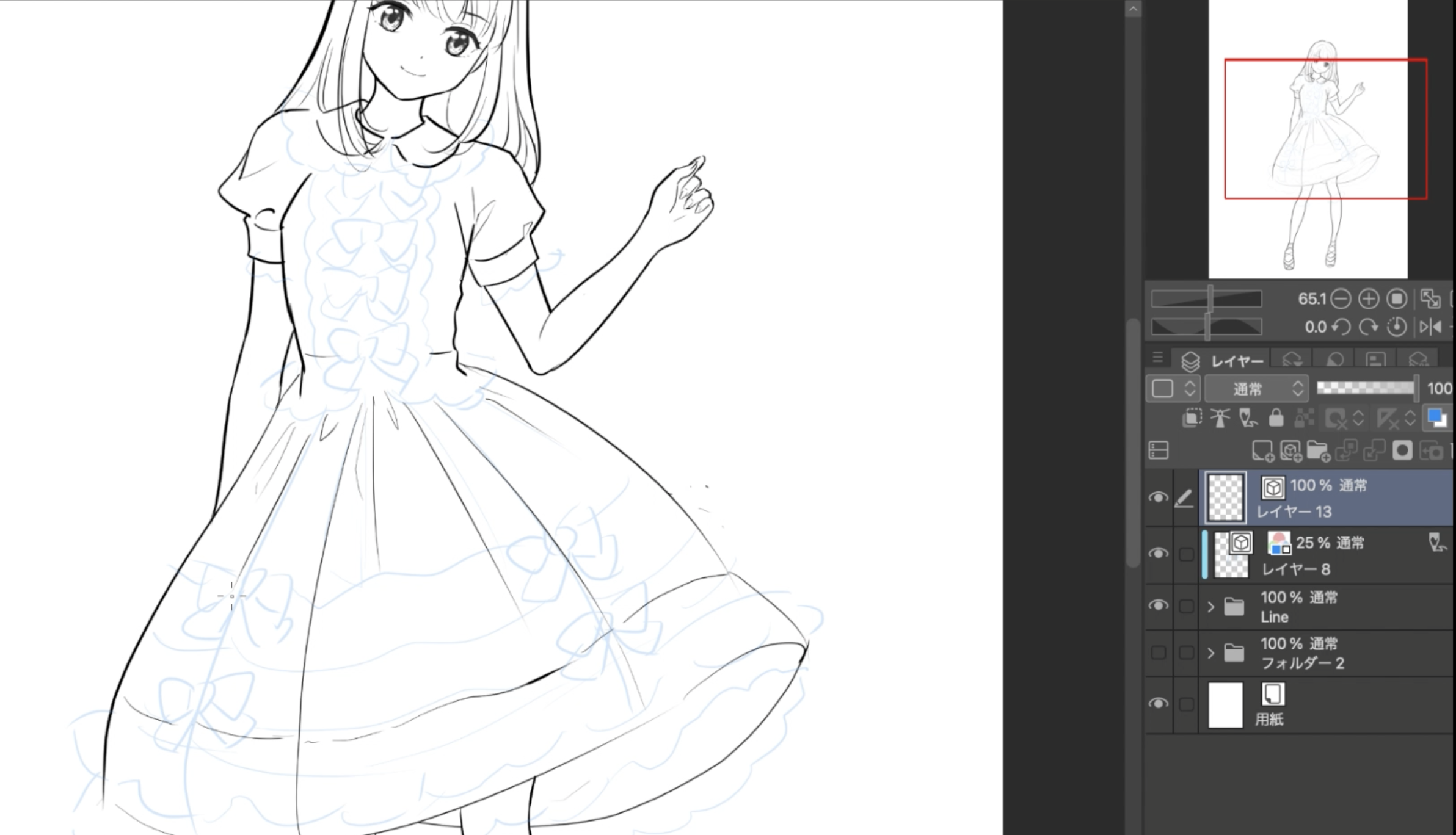Flip canvas horizontally in Navigator
This screenshot has height=835, width=1456.
tap(1430, 327)
